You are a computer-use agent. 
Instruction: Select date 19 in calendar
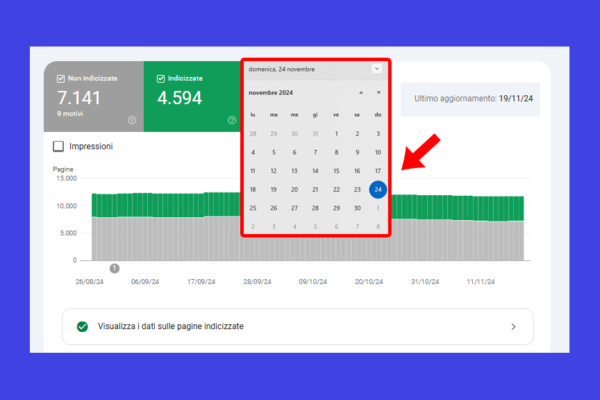(x=274, y=189)
